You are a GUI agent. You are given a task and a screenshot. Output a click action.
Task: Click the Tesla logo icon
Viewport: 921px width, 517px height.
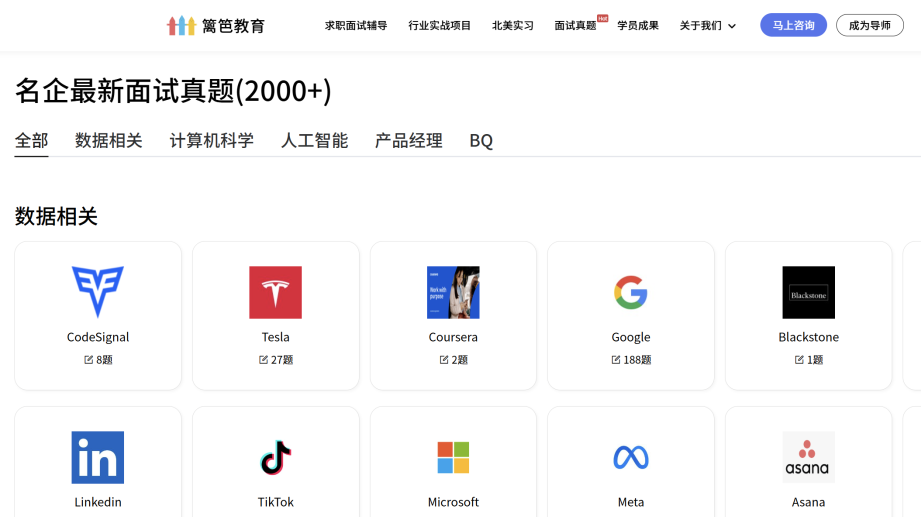(x=275, y=292)
